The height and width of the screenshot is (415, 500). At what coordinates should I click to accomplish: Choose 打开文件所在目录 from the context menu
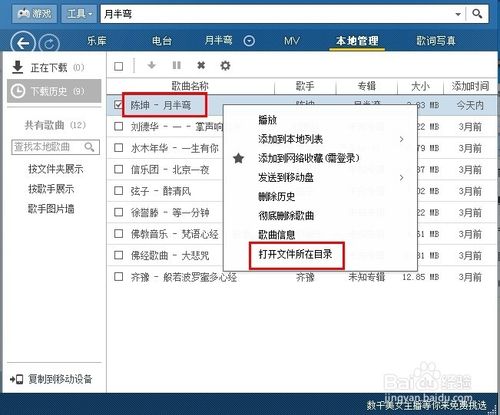296,254
